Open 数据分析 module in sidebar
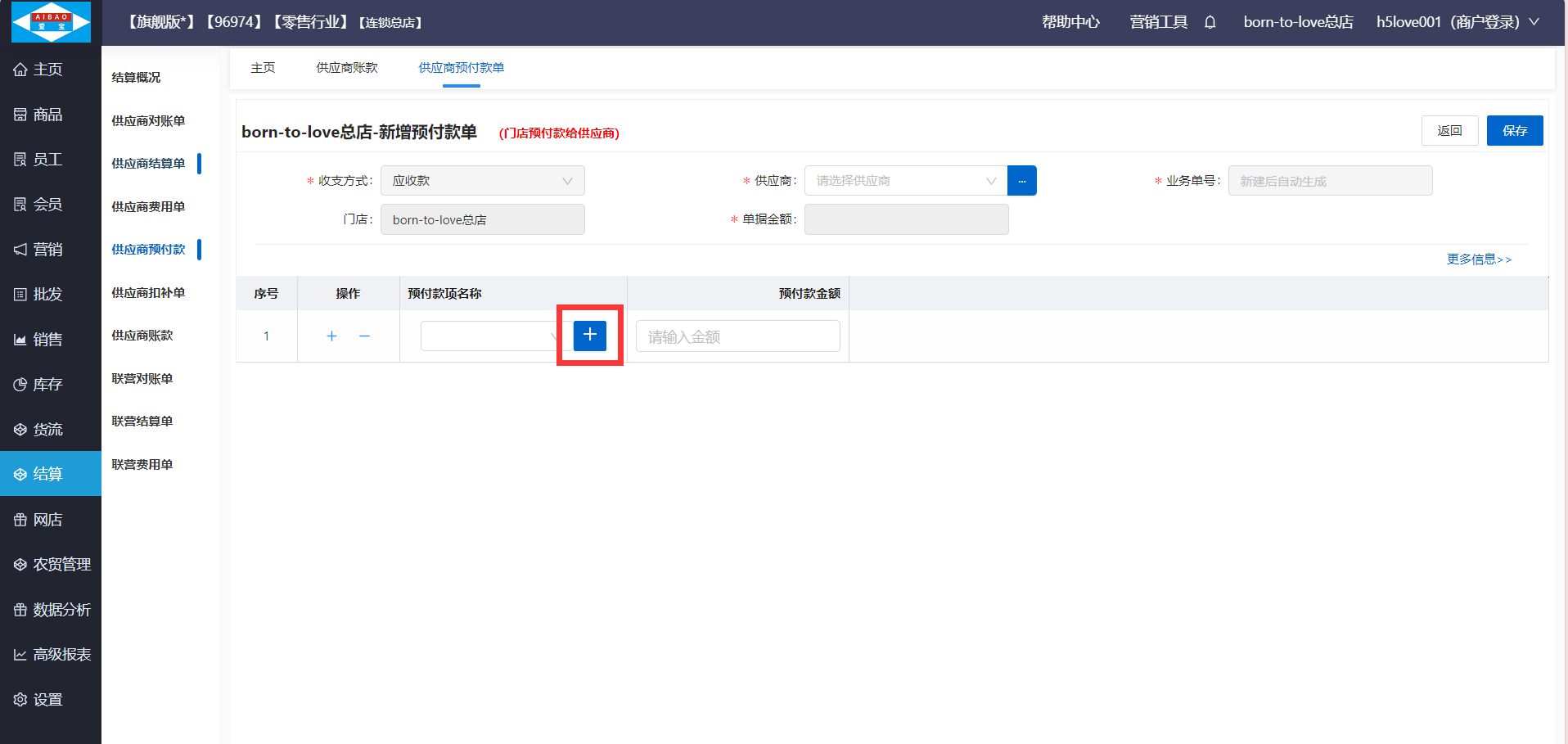Screen dimensions: 1568x744 (x=61, y=610)
